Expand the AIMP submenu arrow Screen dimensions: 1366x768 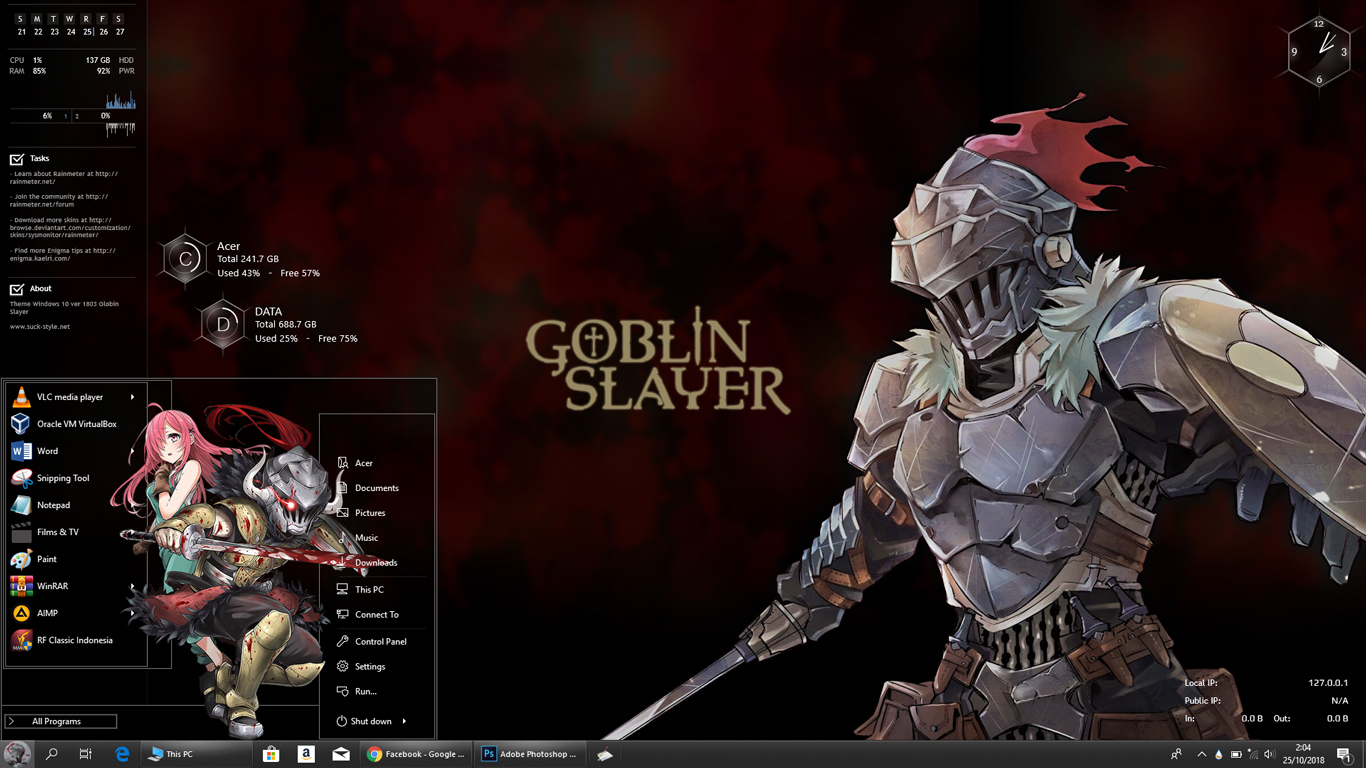click(x=132, y=613)
